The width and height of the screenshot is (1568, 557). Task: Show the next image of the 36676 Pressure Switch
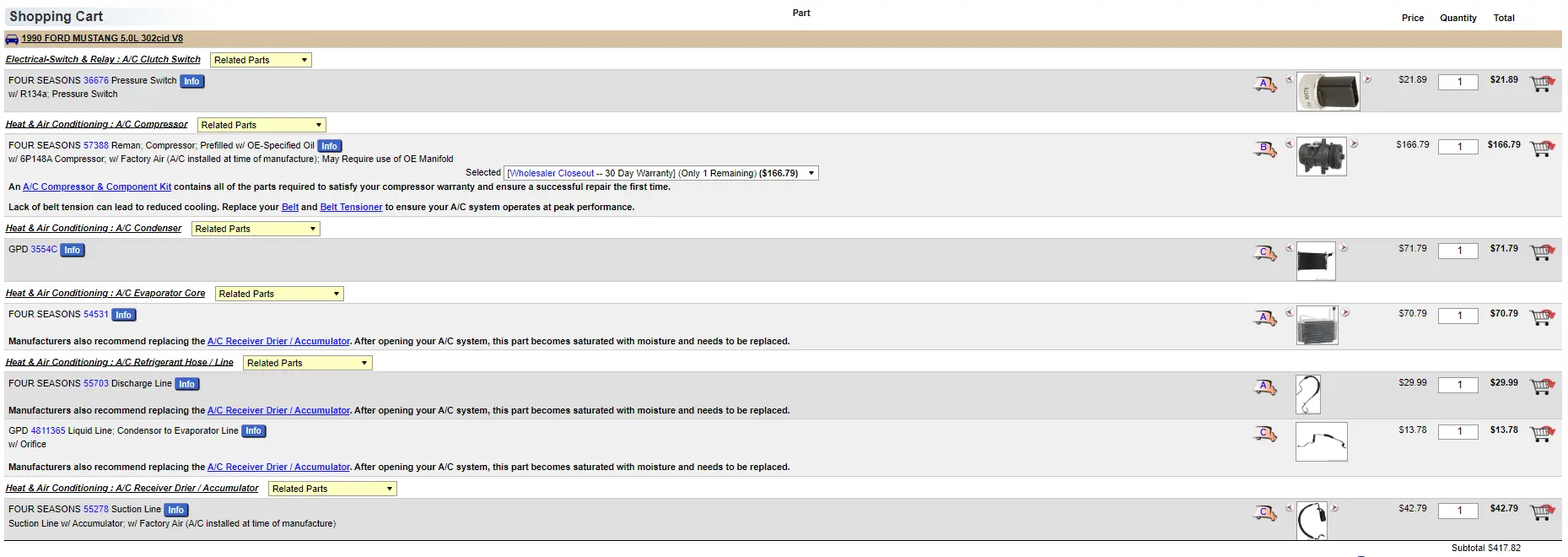pos(1367,79)
